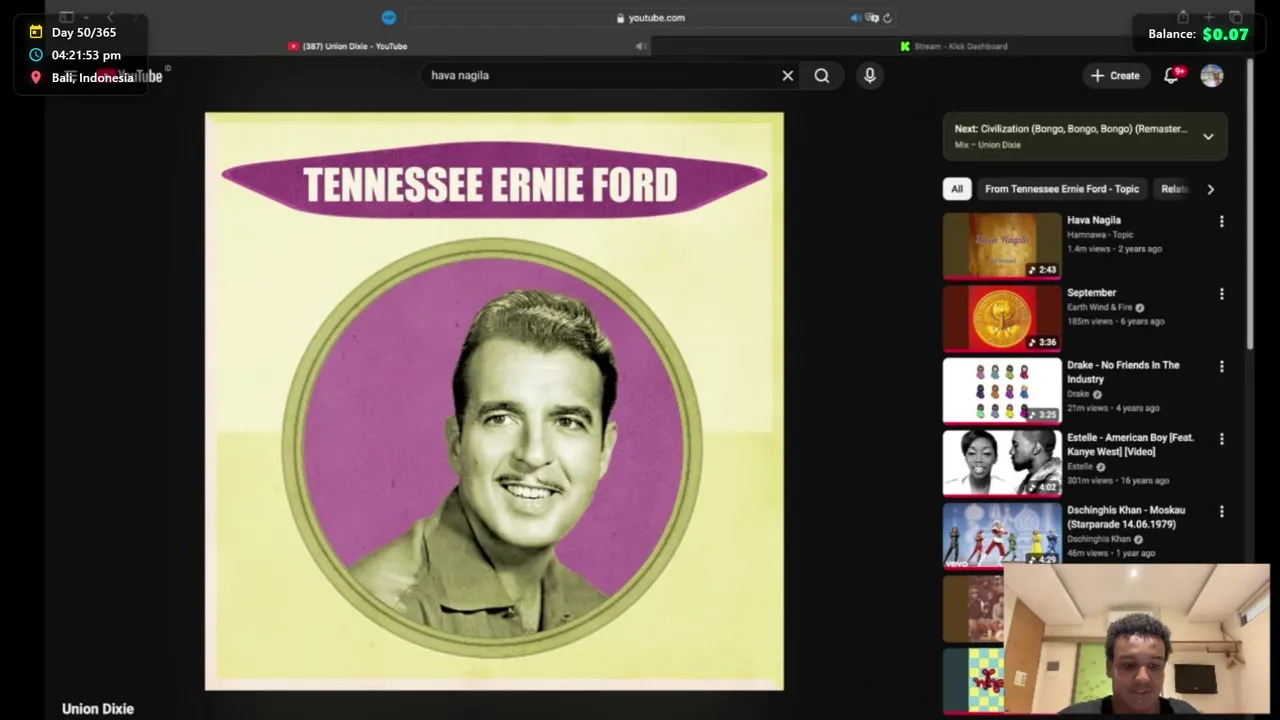Click the youtube.com address bar

click(x=650, y=17)
